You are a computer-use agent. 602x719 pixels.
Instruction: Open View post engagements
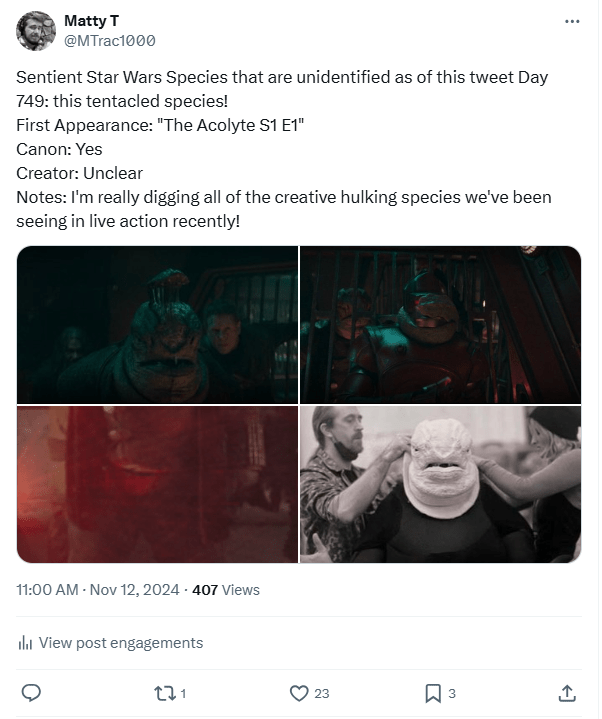click(x=119, y=643)
